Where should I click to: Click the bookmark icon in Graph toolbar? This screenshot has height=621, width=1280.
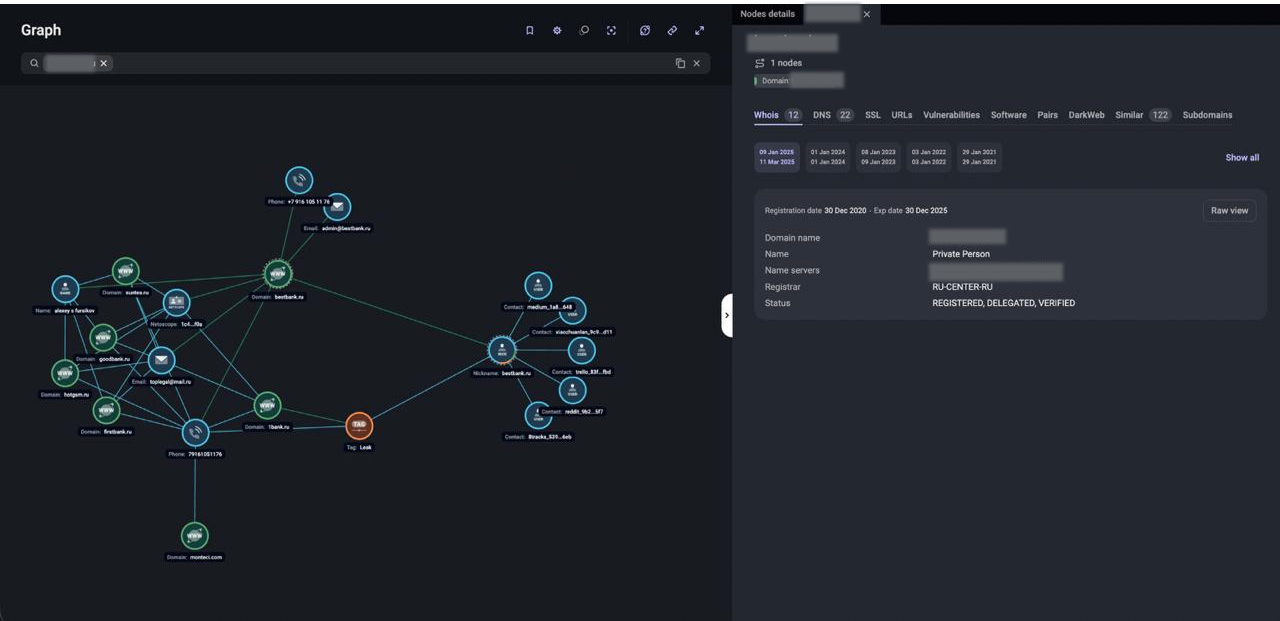[x=530, y=31]
